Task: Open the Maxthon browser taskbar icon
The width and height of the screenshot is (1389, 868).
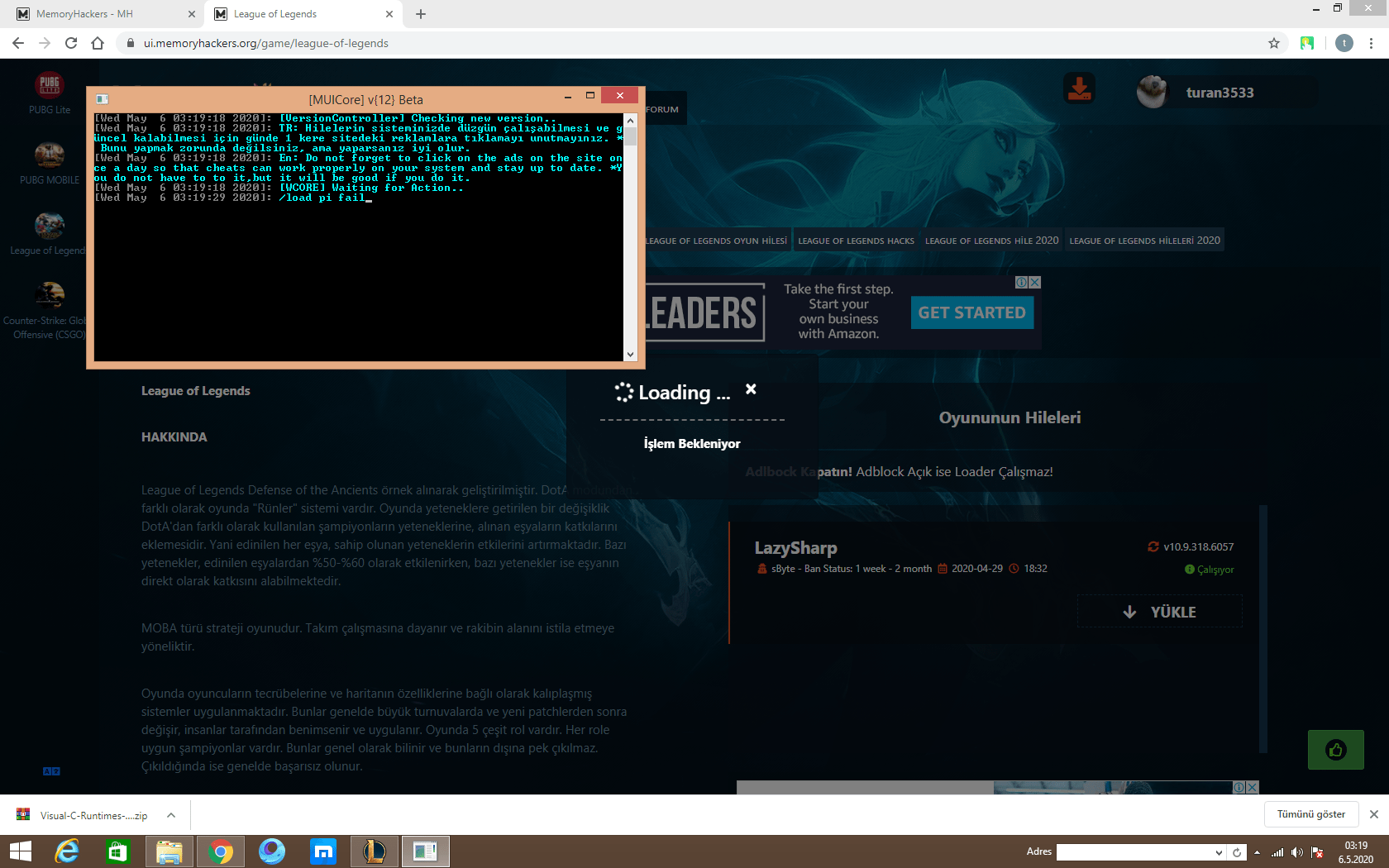Action: [x=323, y=851]
